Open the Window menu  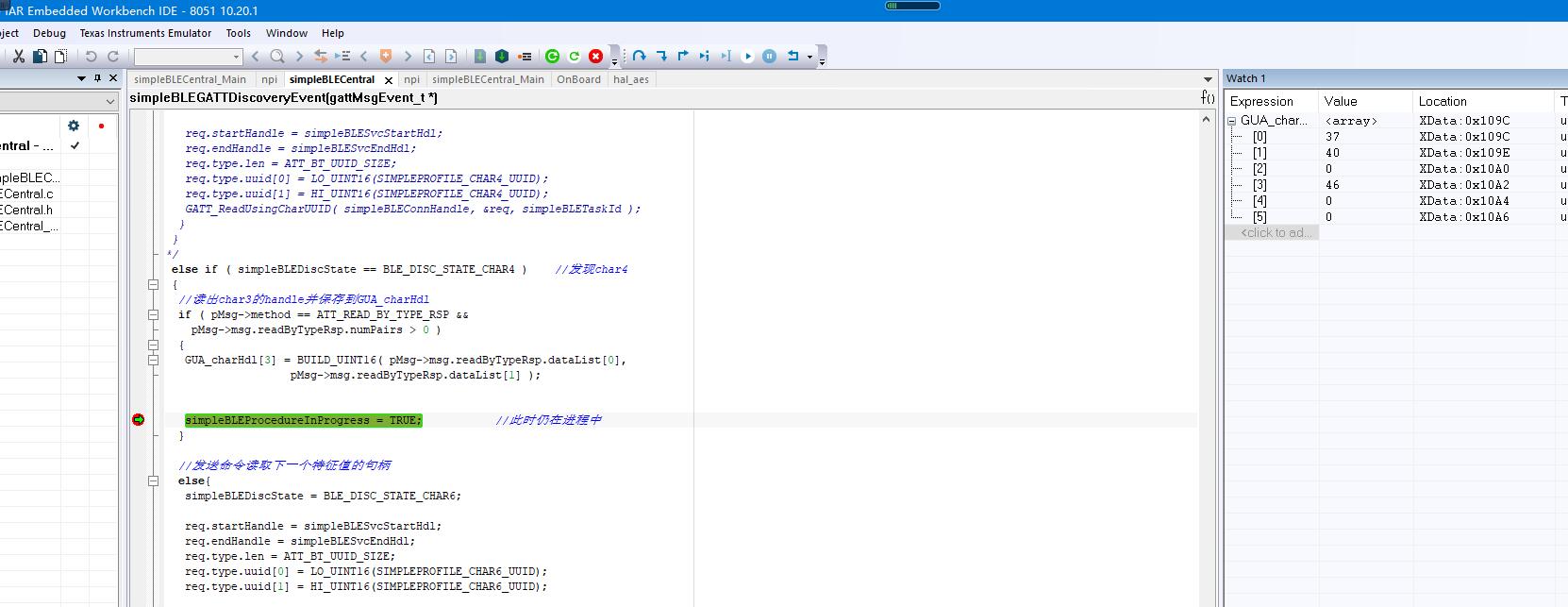click(287, 33)
